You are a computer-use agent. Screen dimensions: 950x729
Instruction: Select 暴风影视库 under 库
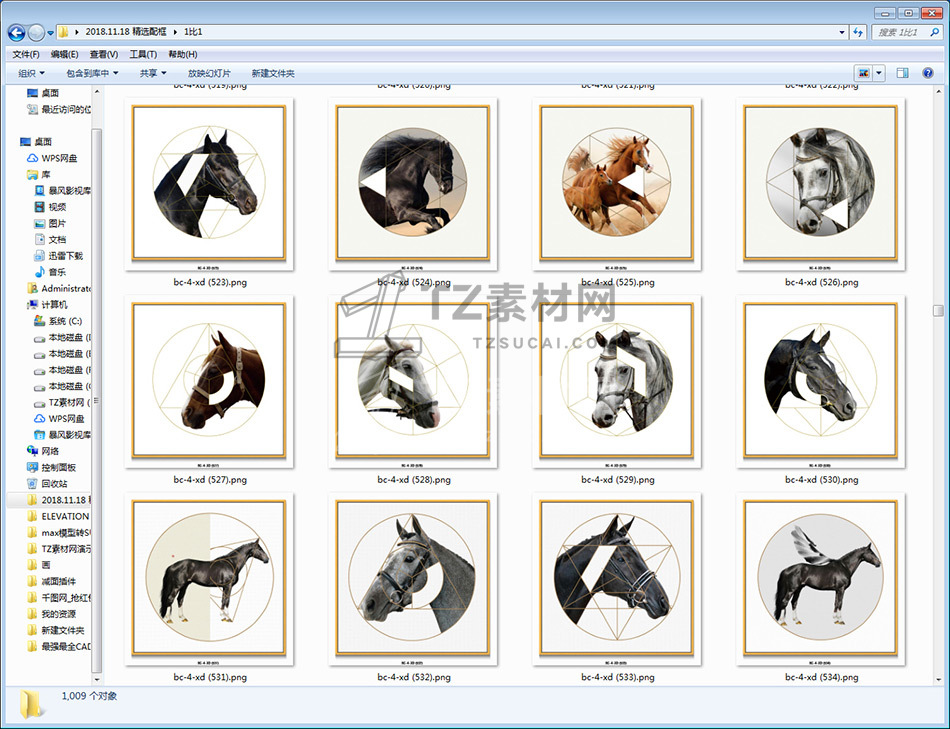62,190
